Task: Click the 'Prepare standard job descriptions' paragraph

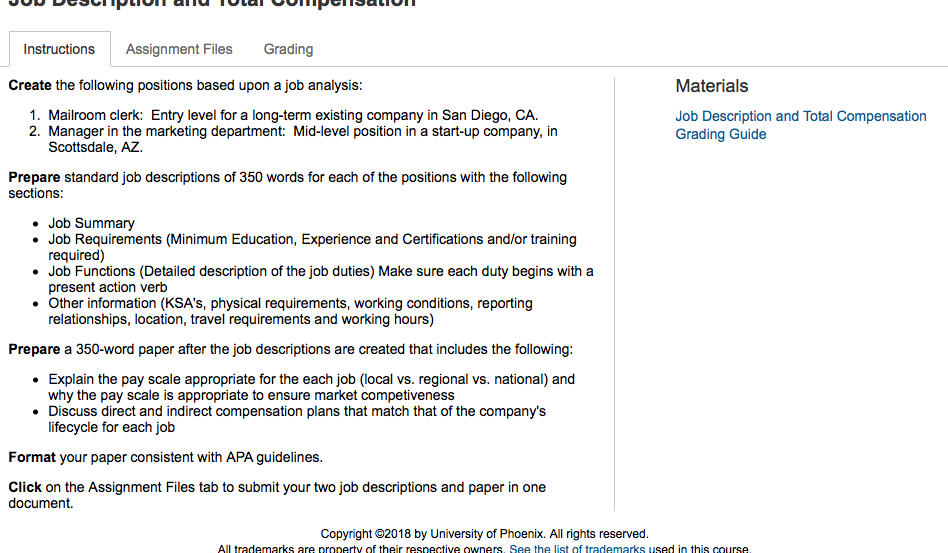Action: [x=288, y=185]
